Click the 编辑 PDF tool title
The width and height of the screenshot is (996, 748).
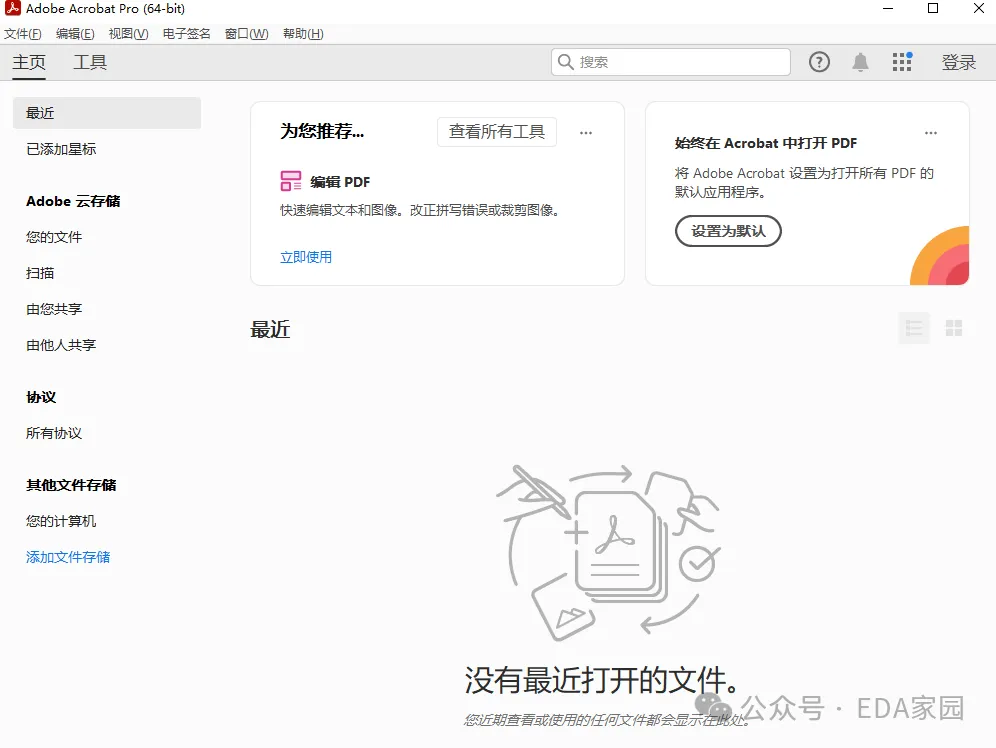click(x=340, y=182)
